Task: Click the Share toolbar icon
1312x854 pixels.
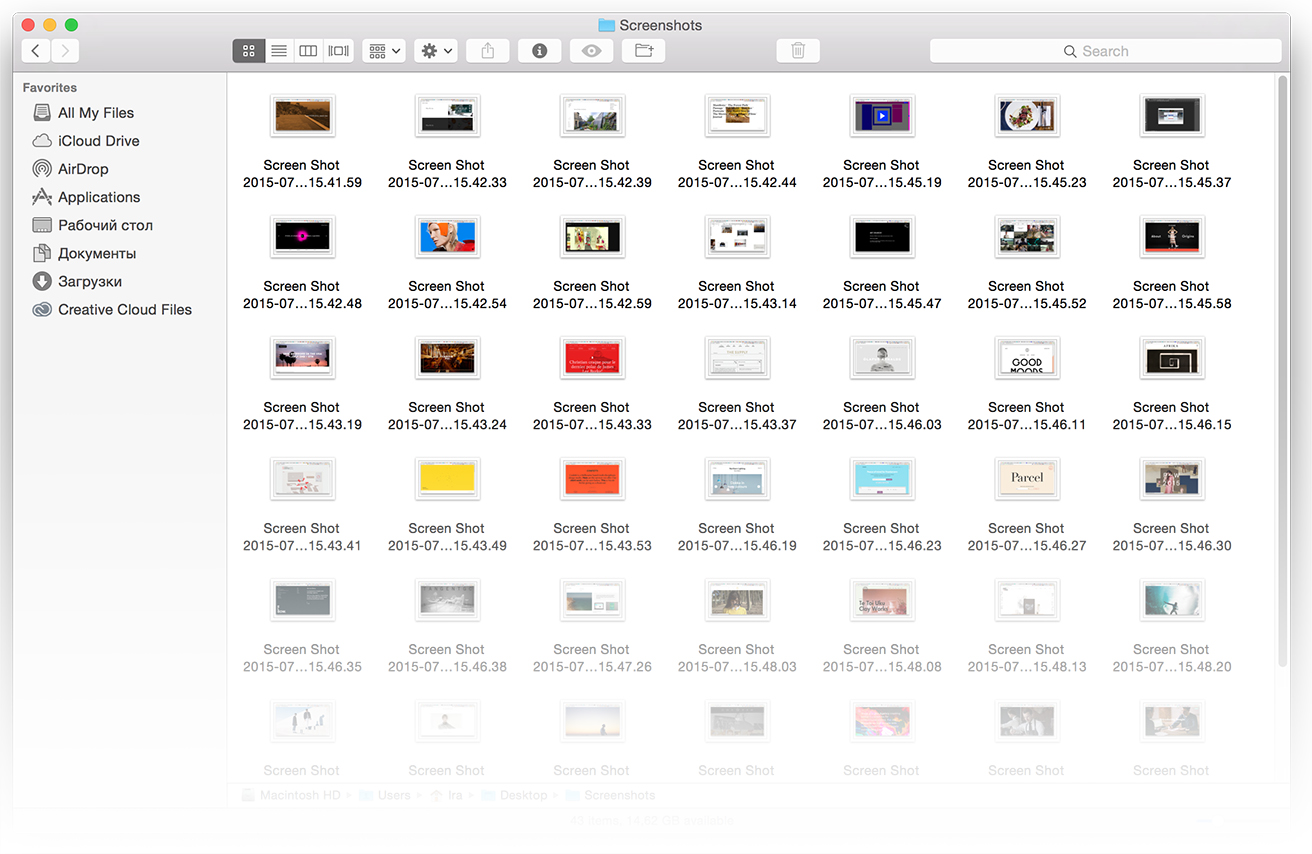Action: pyautogui.click(x=488, y=51)
